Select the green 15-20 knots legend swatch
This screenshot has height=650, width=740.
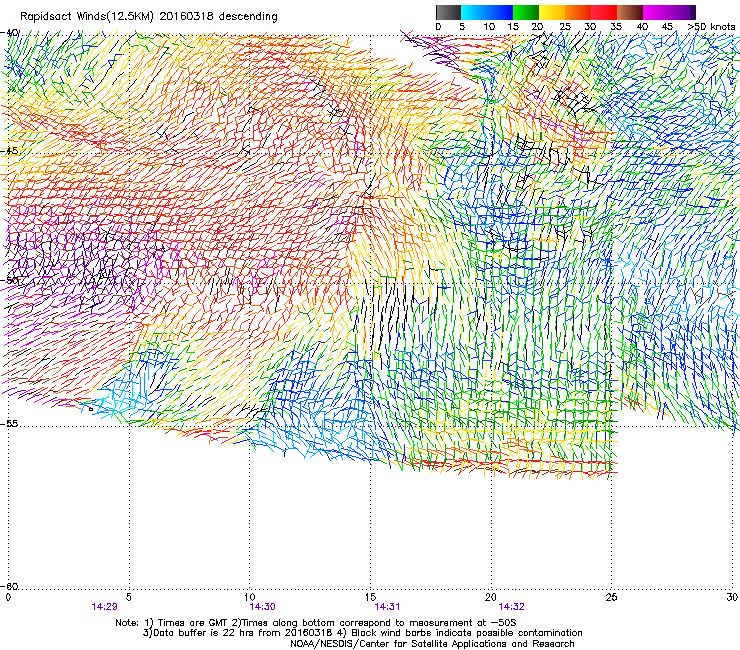pyautogui.click(x=526, y=12)
